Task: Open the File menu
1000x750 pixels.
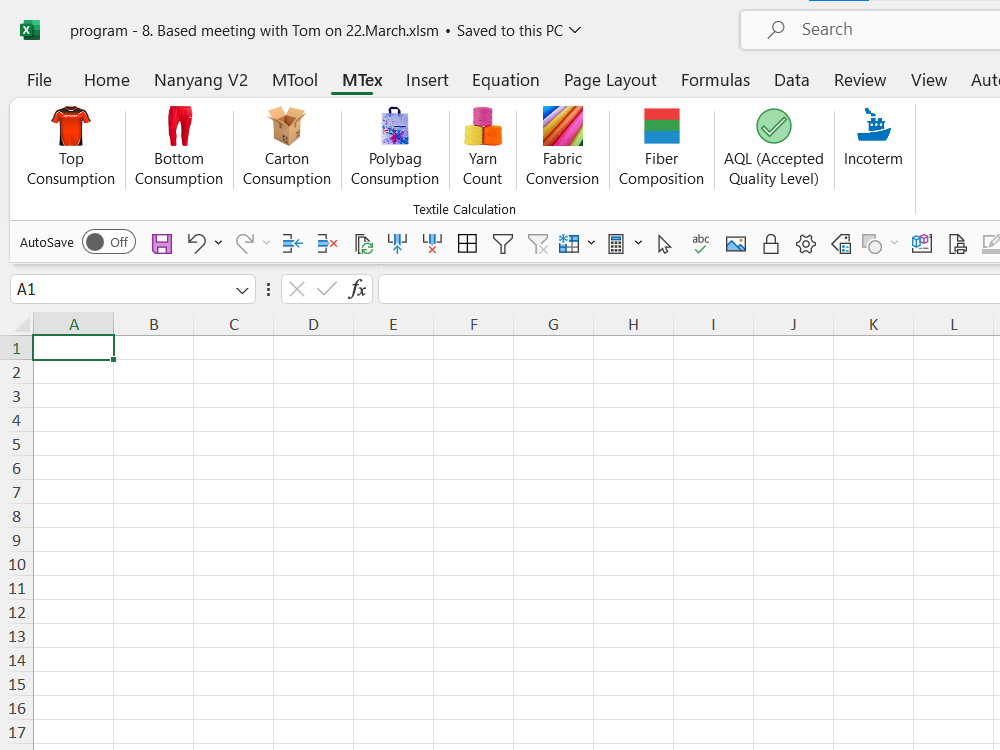Action: click(x=39, y=80)
